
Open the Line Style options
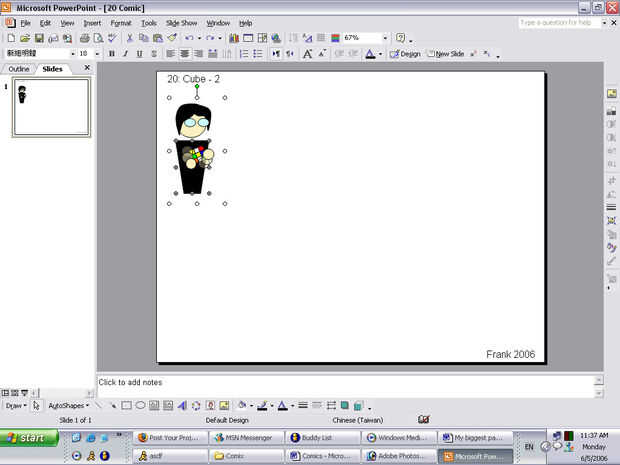coord(303,405)
